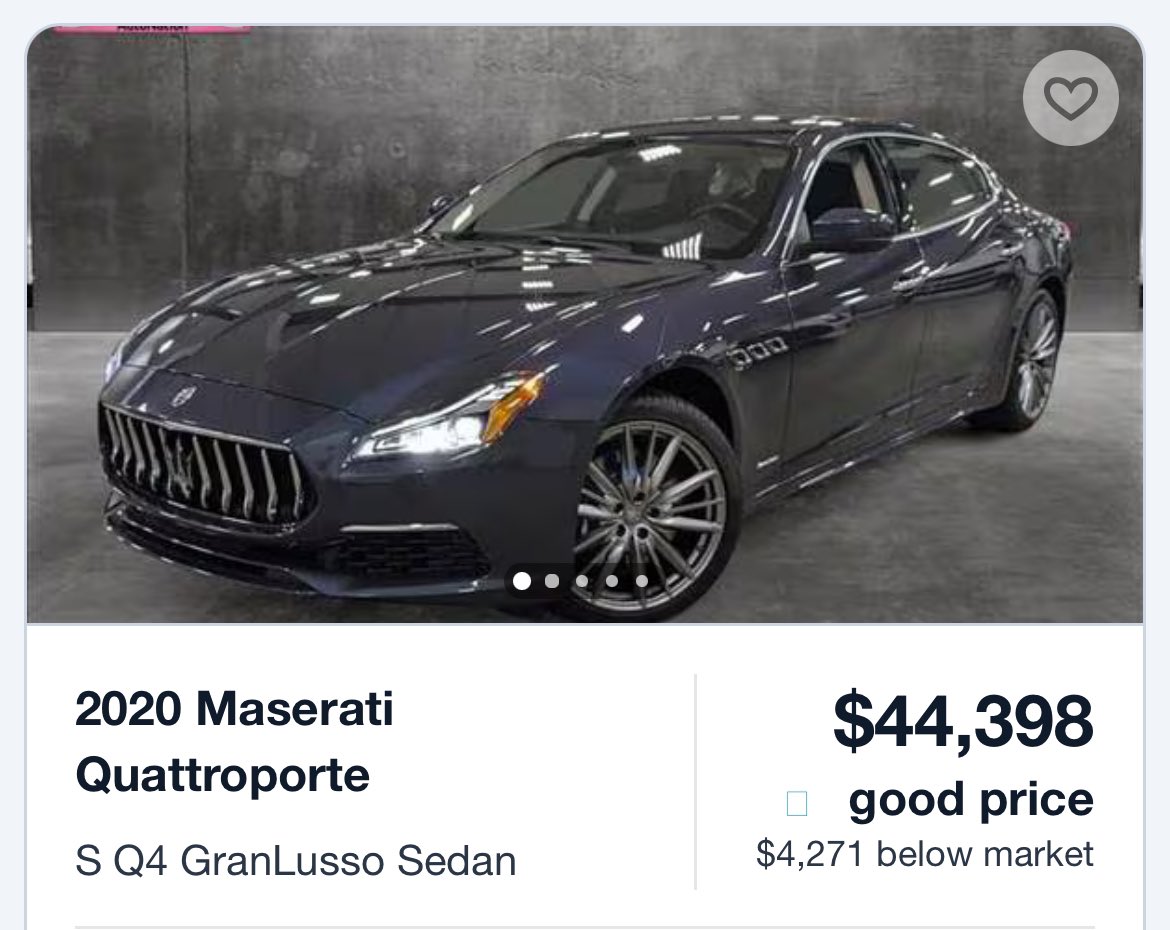Click the pink dealer badge atop the photo

[153, 28]
